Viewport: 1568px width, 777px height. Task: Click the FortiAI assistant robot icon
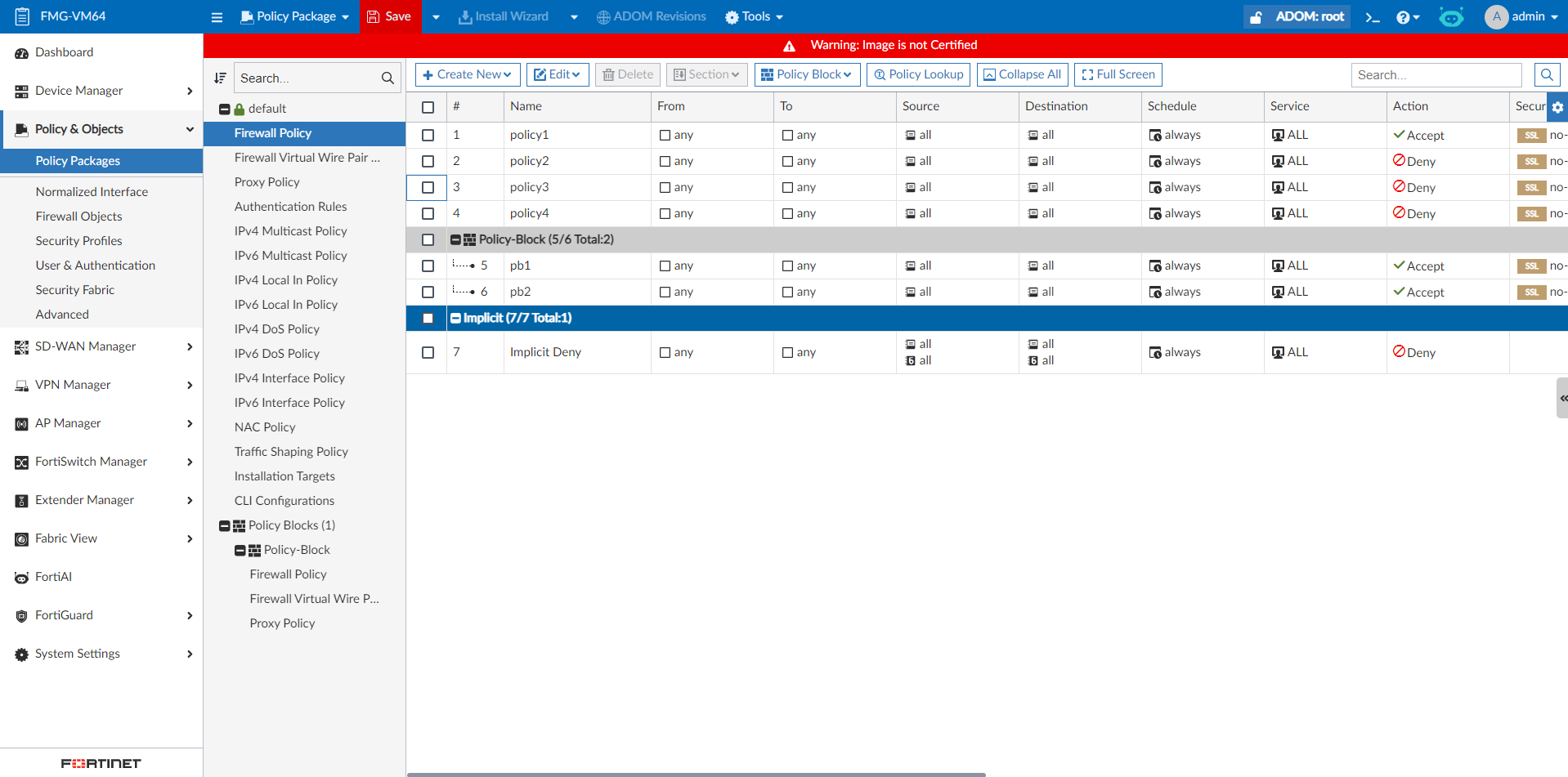(1451, 16)
